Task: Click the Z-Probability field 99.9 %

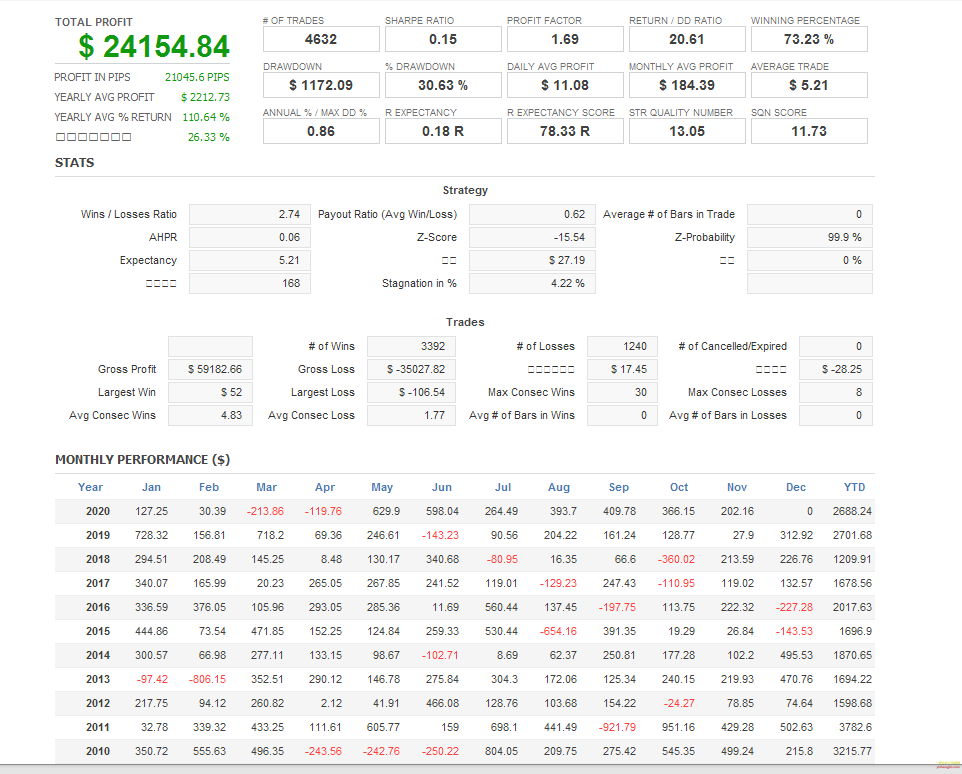Action: click(810, 237)
